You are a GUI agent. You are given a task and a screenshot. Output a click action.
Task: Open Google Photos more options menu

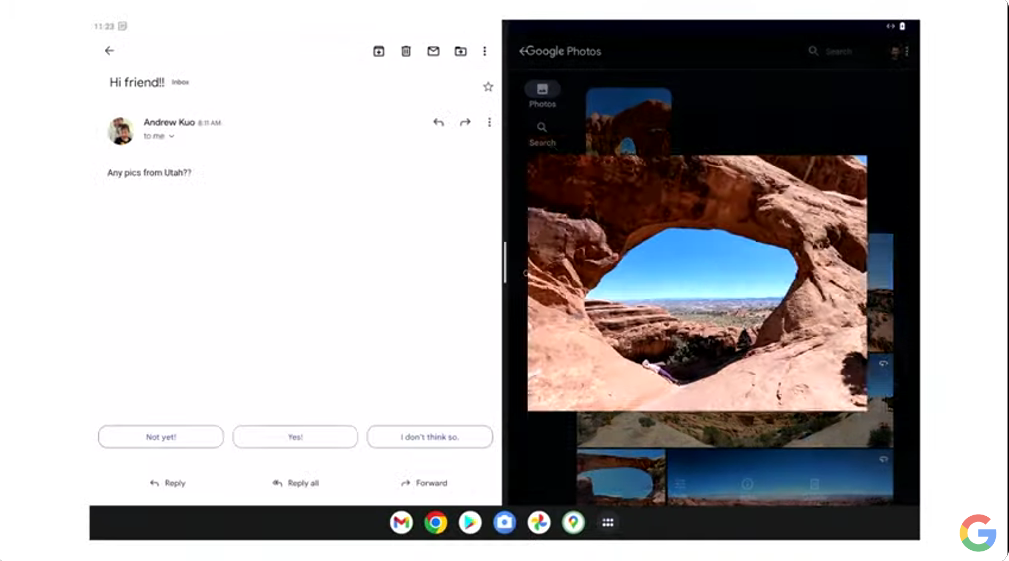tap(907, 51)
